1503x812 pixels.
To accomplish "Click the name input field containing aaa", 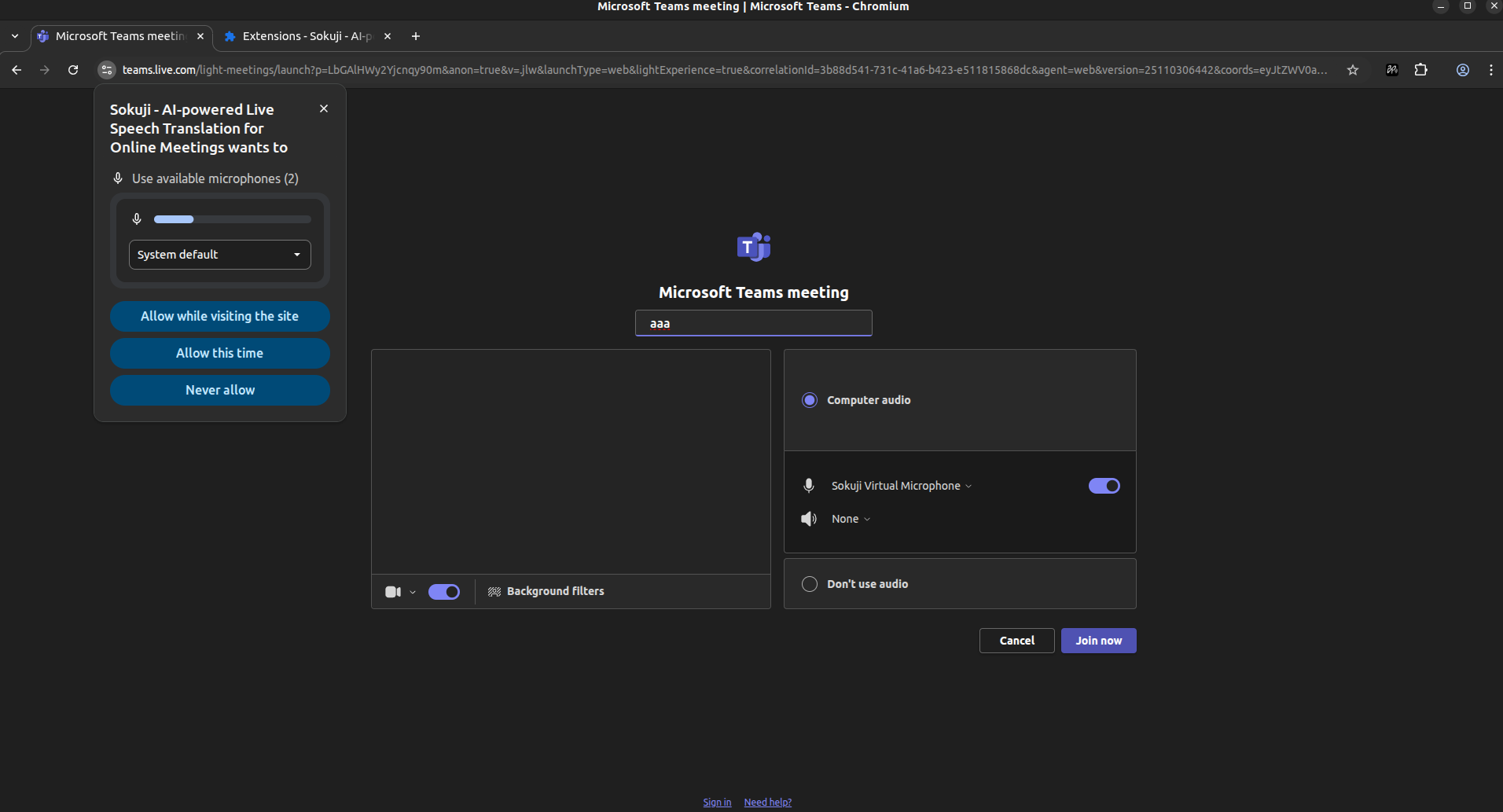I will (x=754, y=323).
